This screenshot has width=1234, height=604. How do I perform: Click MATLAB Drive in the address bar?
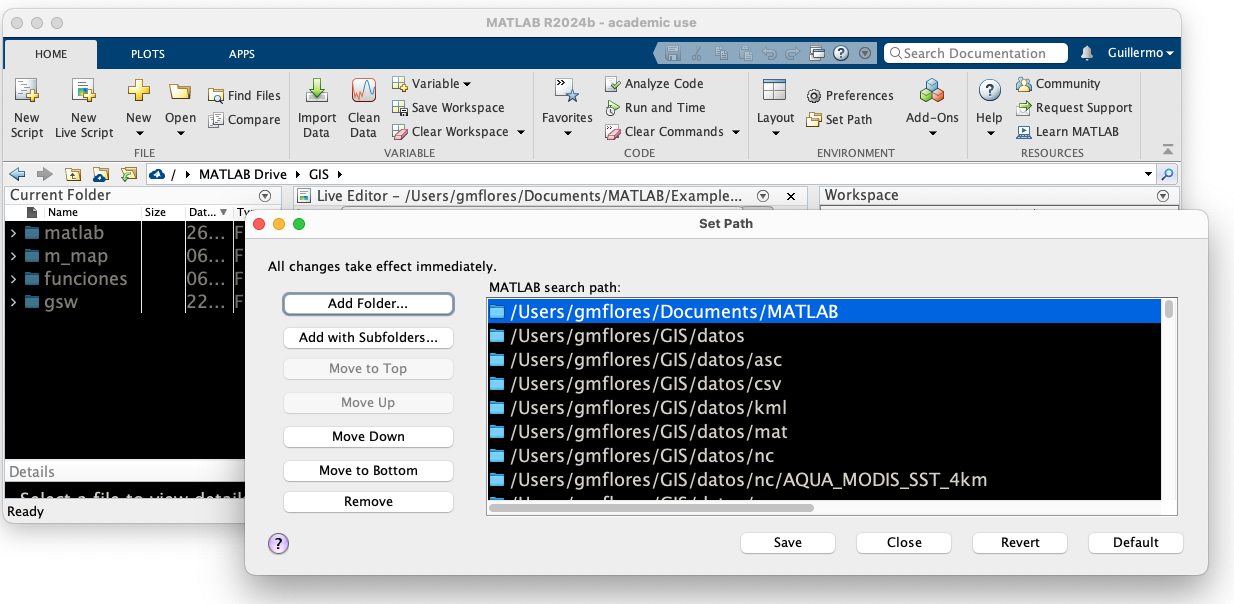point(242,174)
